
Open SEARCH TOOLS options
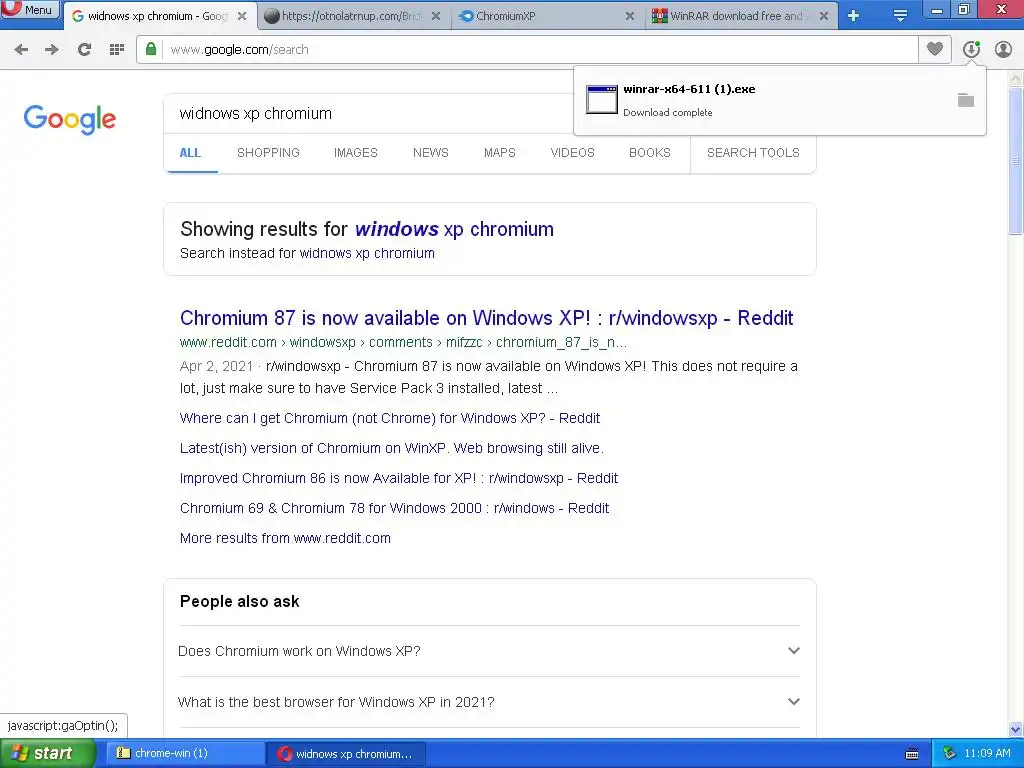[x=753, y=153]
